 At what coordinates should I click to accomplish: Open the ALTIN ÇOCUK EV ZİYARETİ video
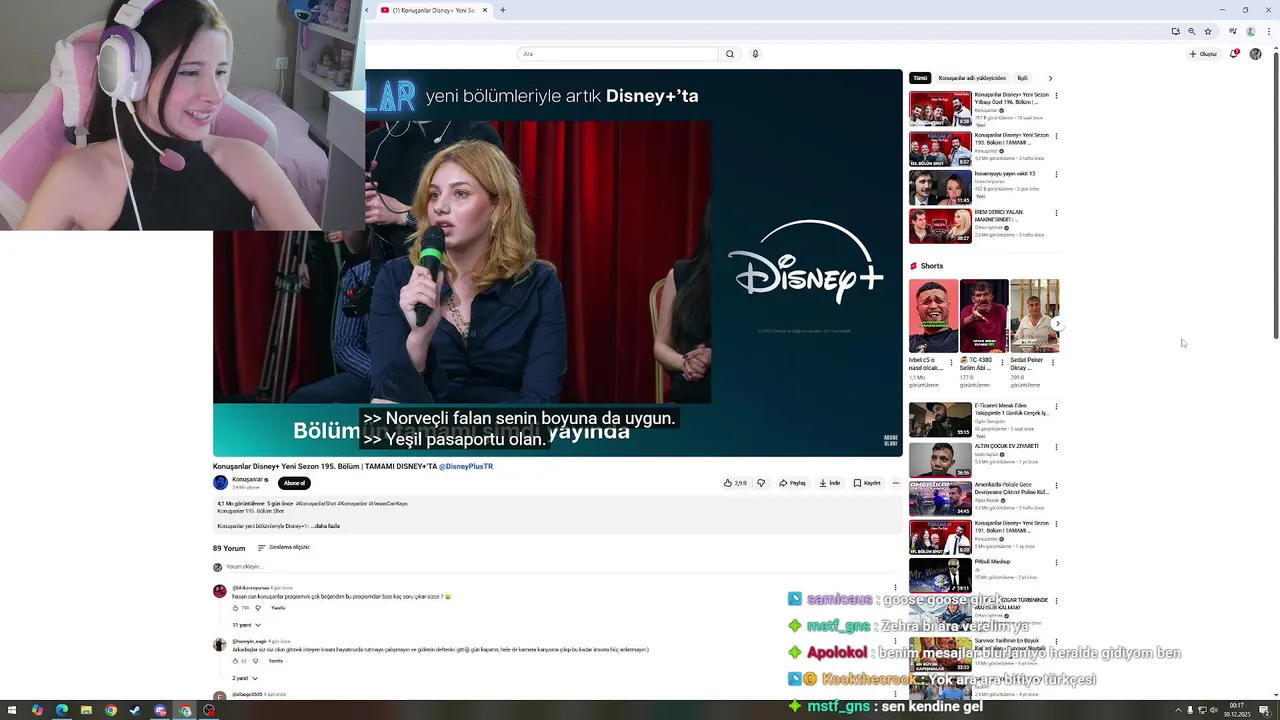coord(940,459)
